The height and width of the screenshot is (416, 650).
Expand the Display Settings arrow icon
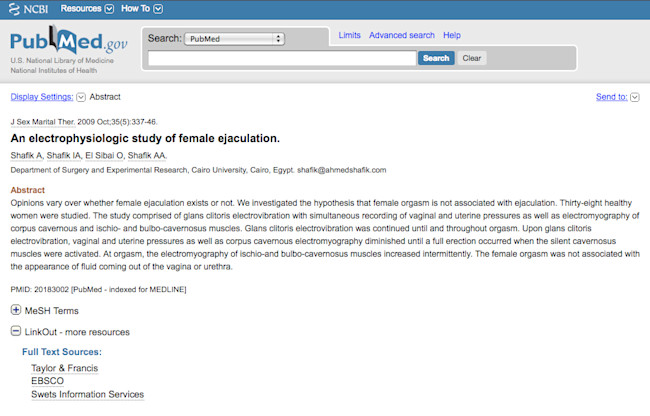pyautogui.click(x=81, y=97)
